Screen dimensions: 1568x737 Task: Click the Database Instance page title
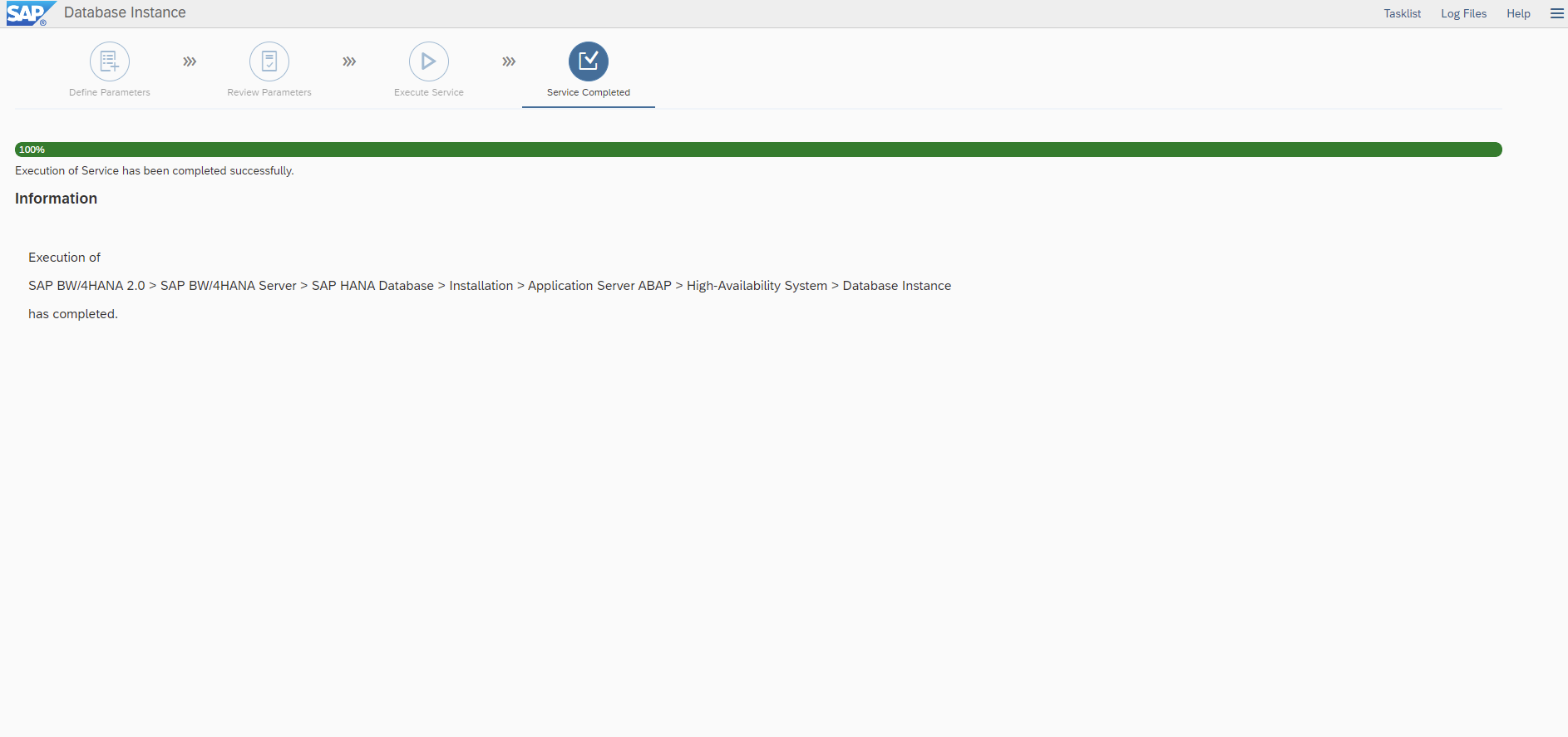coord(125,12)
